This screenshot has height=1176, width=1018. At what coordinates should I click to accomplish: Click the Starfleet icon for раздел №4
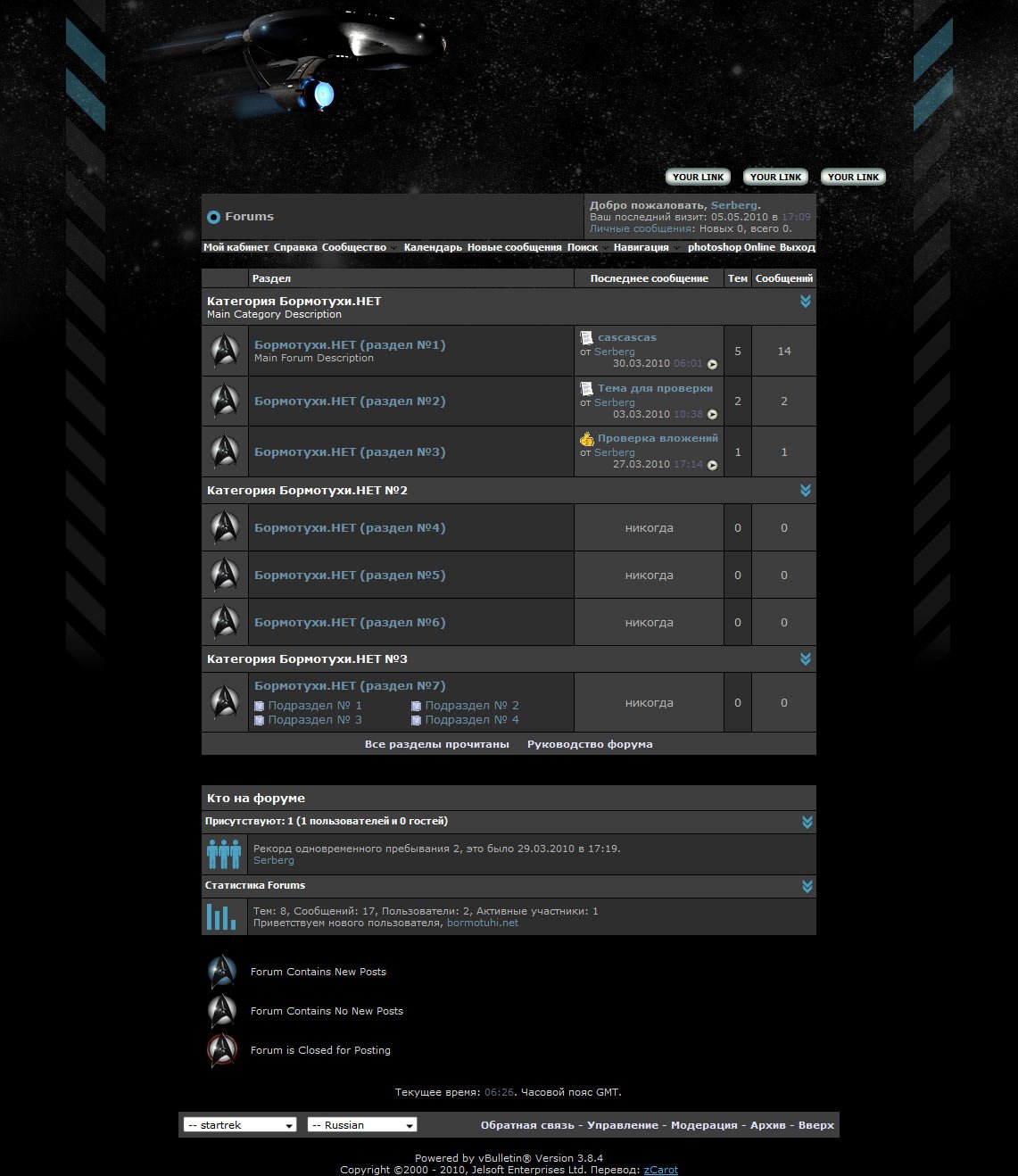pos(225,527)
